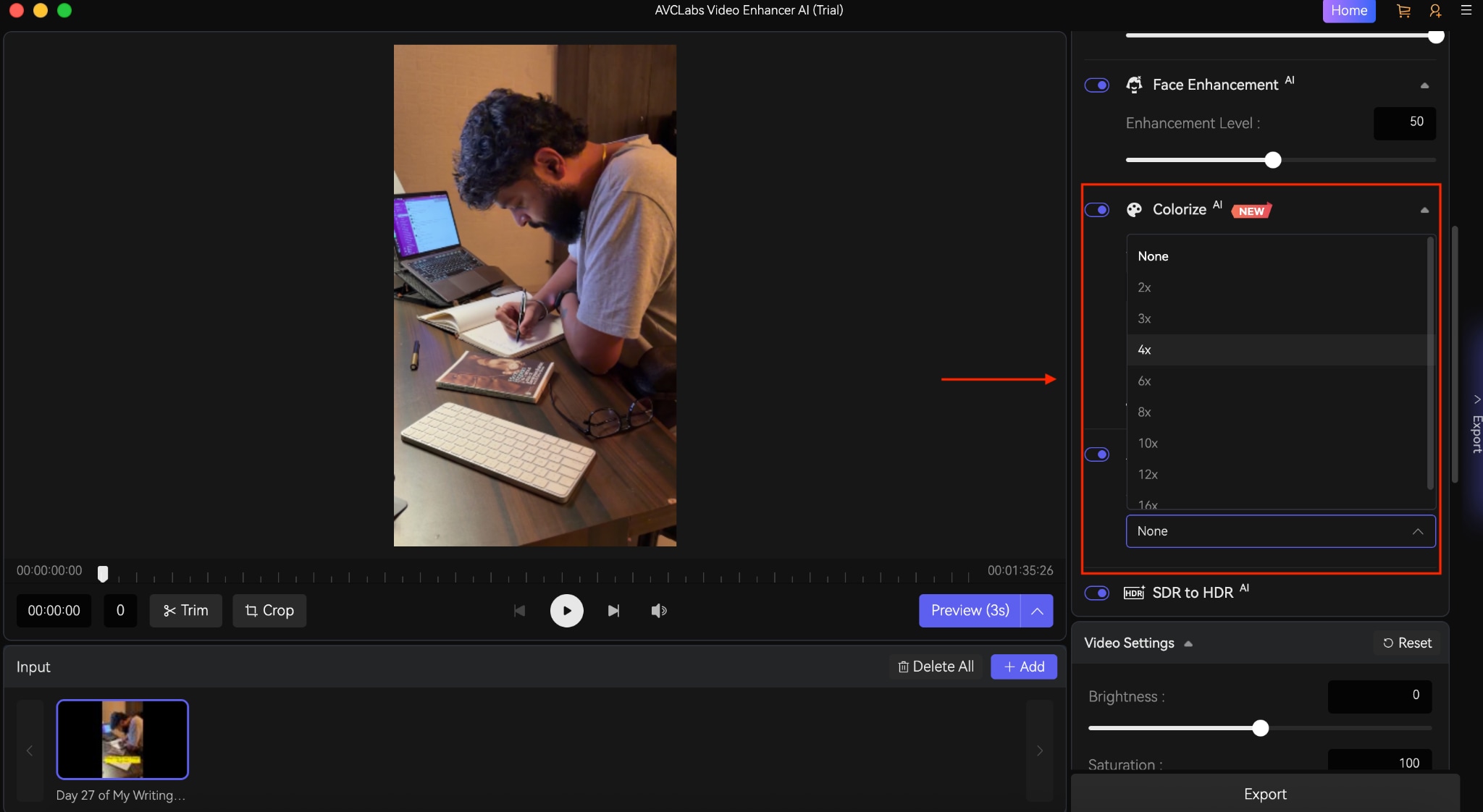Jump back to the first frame
Screen dimensions: 1483x812
click(x=519, y=610)
